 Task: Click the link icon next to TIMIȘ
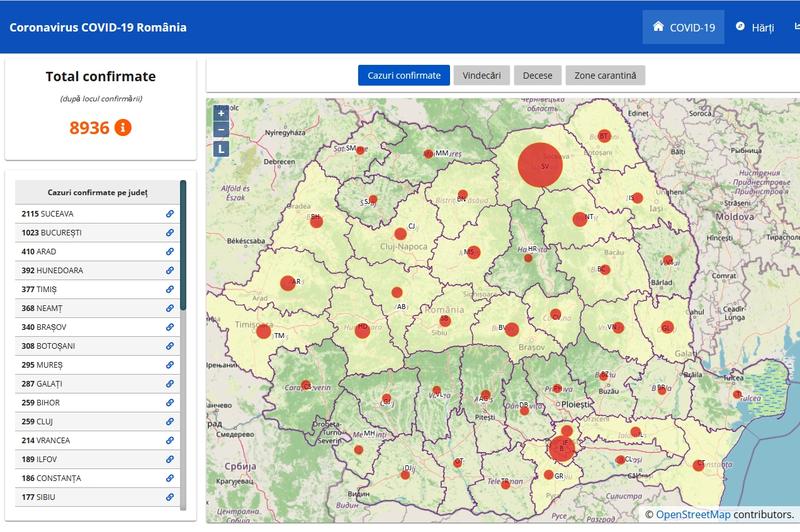[x=170, y=289]
